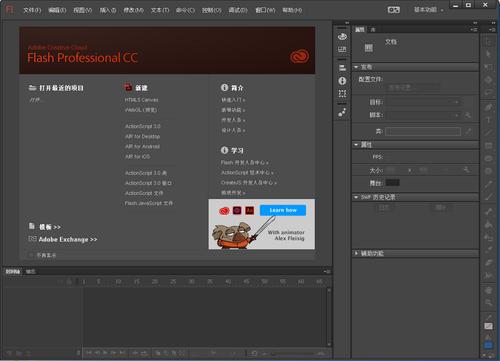Collapse the SWF 历史记录 section
This screenshot has width=500, height=361.
[356, 197]
